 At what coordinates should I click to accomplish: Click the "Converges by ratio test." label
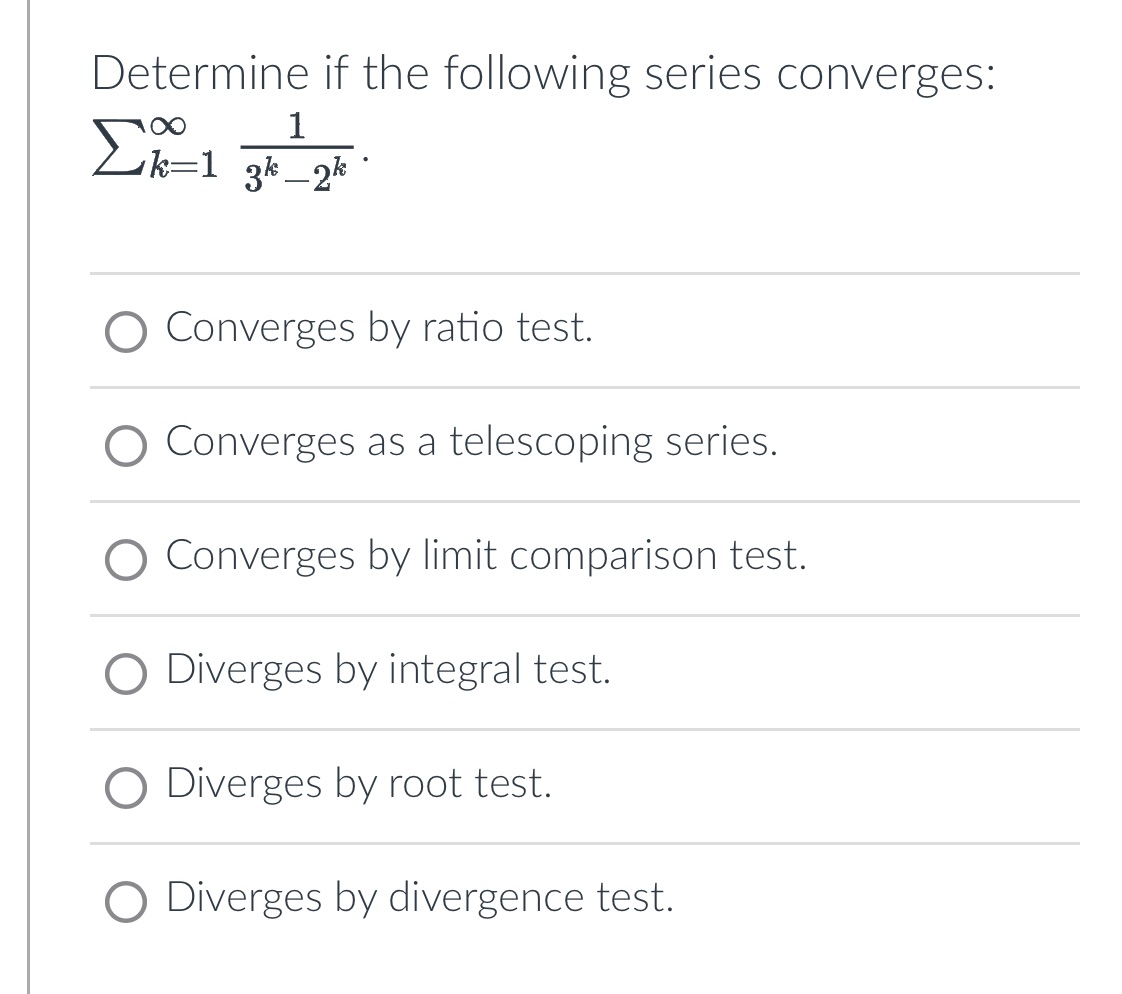[x=380, y=328]
